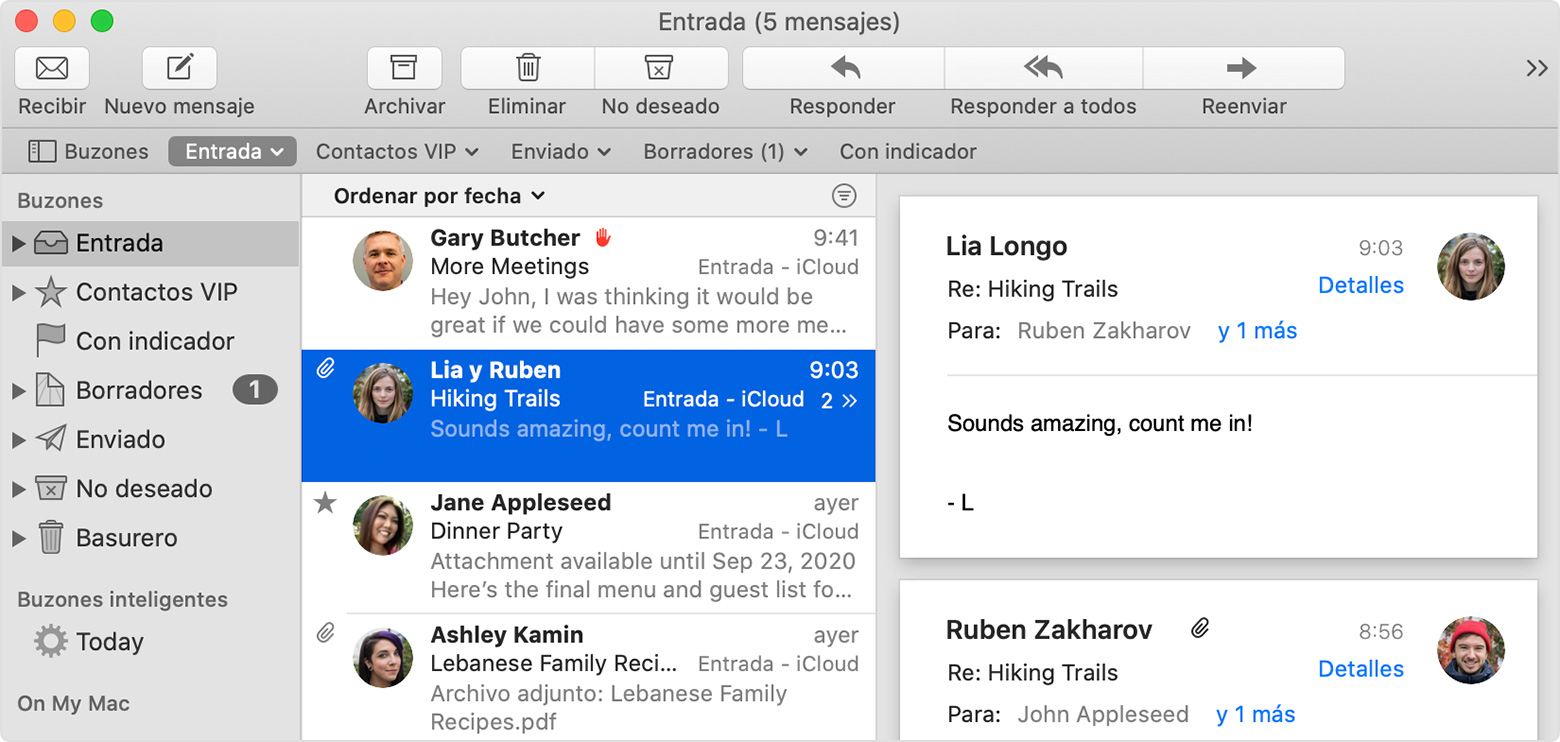Archive message using the Archivar icon

[x=404, y=68]
